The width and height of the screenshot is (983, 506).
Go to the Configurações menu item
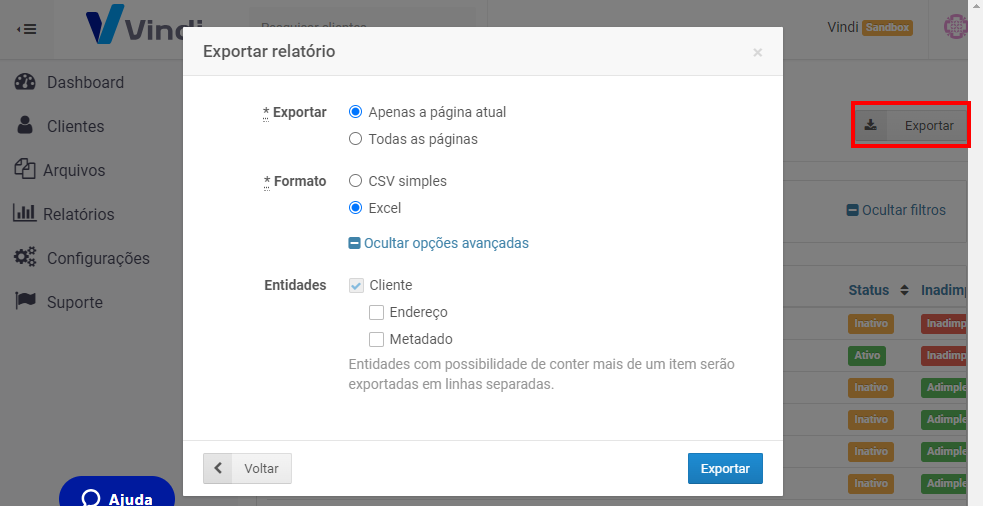98,258
